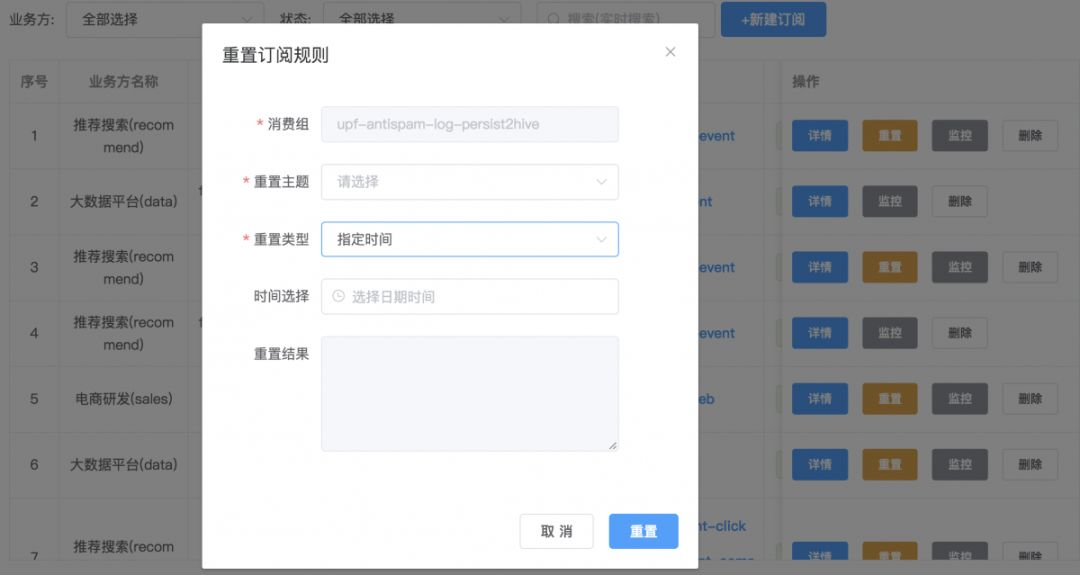This screenshot has height=575, width=1080.
Task: Click 监控 button in row 2
Action: [890, 201]
